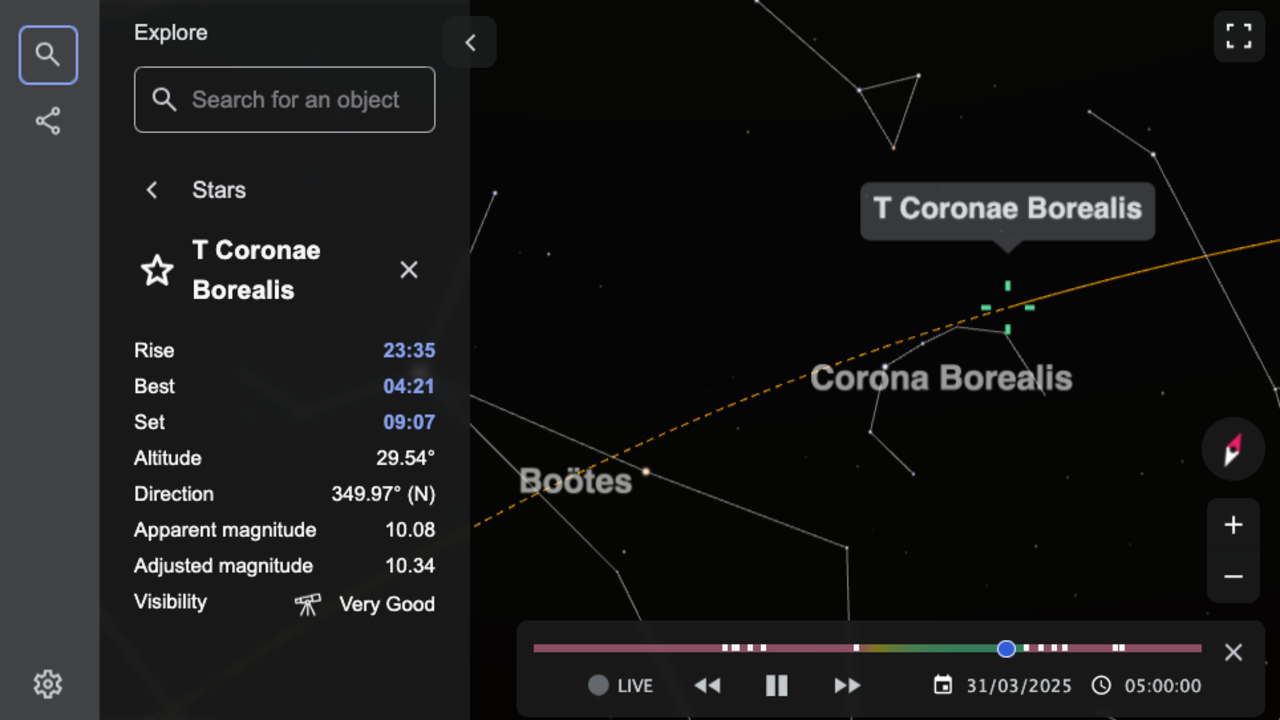
Task: Select the magnifying glass search tool in sidebar
Action: pyautogui.click(x=48, y=55)
